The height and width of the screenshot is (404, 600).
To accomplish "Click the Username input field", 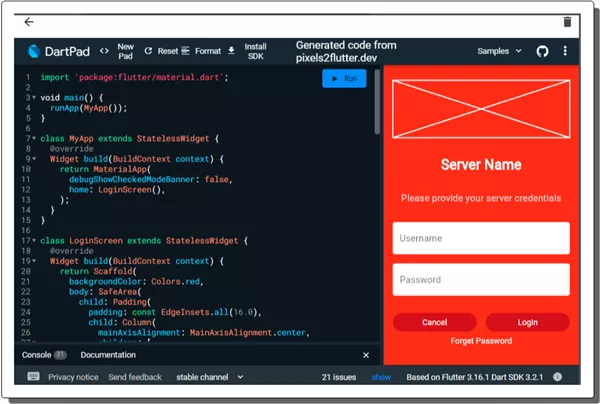I will (x=481, y=238).
